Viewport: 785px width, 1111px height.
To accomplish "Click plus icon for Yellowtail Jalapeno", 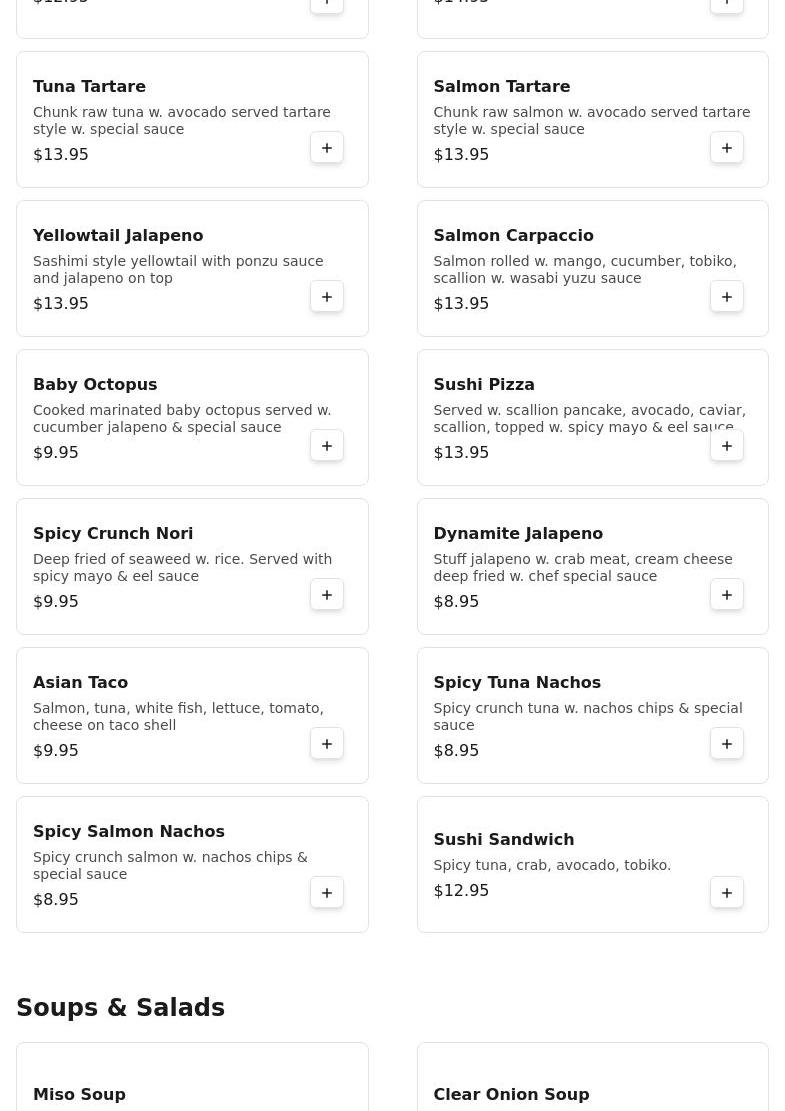I will [327, 297].
